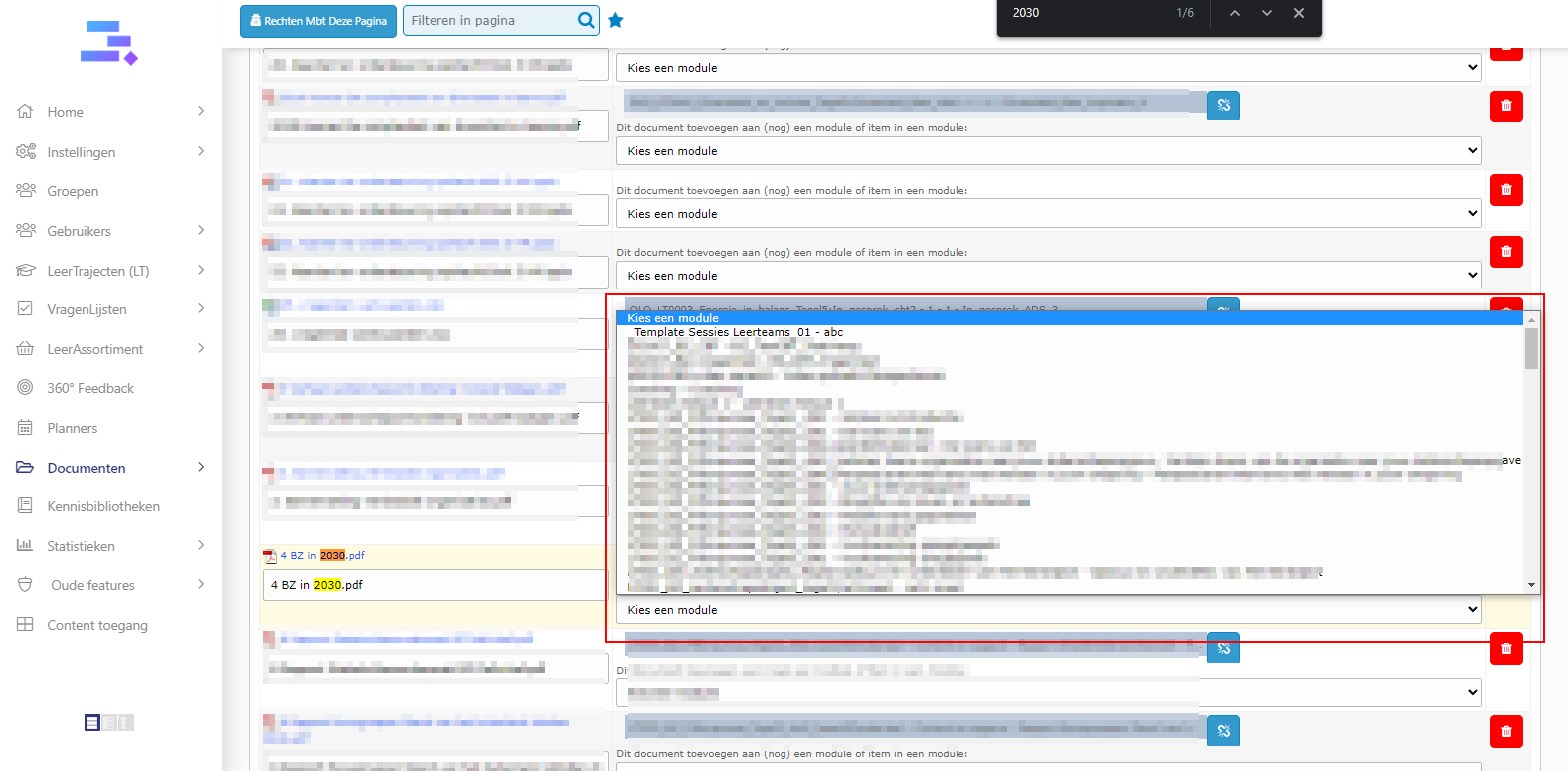The height and width of the screenshot is (771, 1568).
Task: Click the module list scrollbar down arrow
Action: pyautogui.click(x=1531, y=585)
